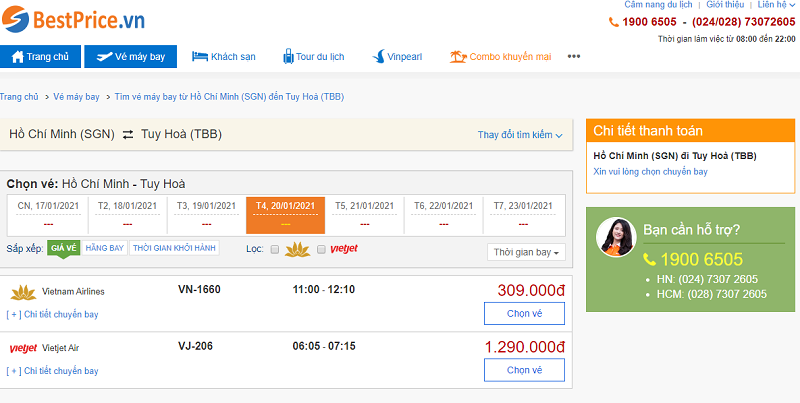Check the Vietnam Airlines filter checkbox

pos(274,249)
